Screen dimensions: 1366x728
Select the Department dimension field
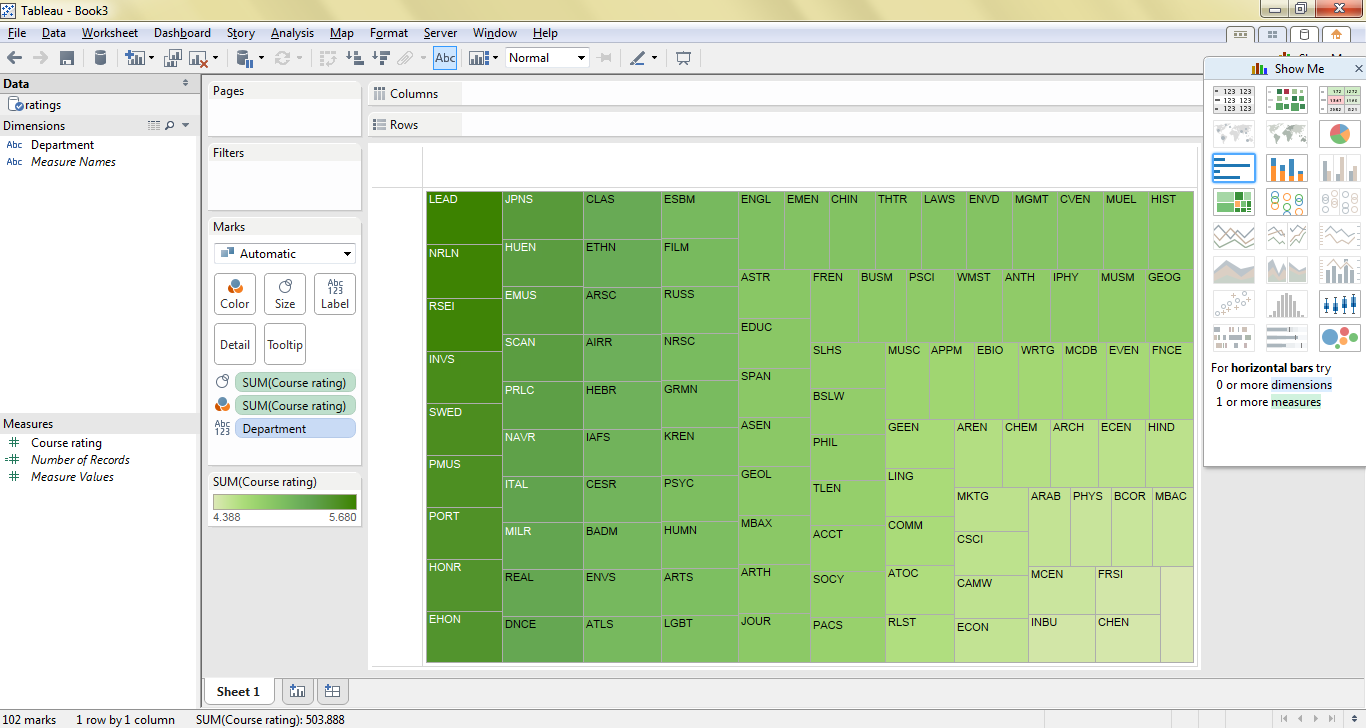tap(62, 145)
